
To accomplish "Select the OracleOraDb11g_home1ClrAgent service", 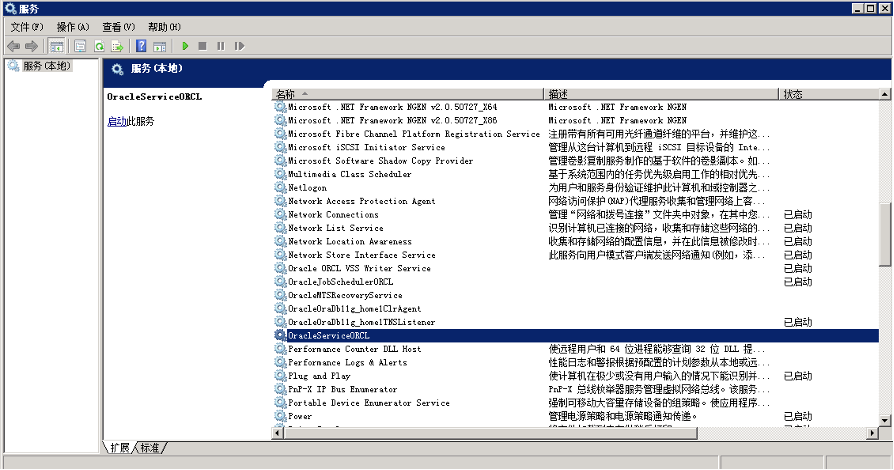I will (576, 309).
